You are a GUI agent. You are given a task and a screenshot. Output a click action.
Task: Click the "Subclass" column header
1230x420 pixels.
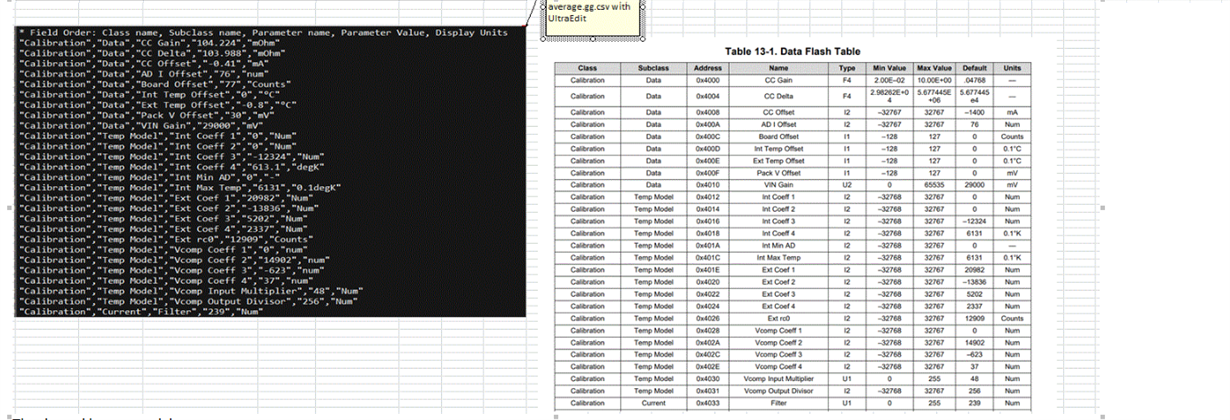[x=653, y=68]
